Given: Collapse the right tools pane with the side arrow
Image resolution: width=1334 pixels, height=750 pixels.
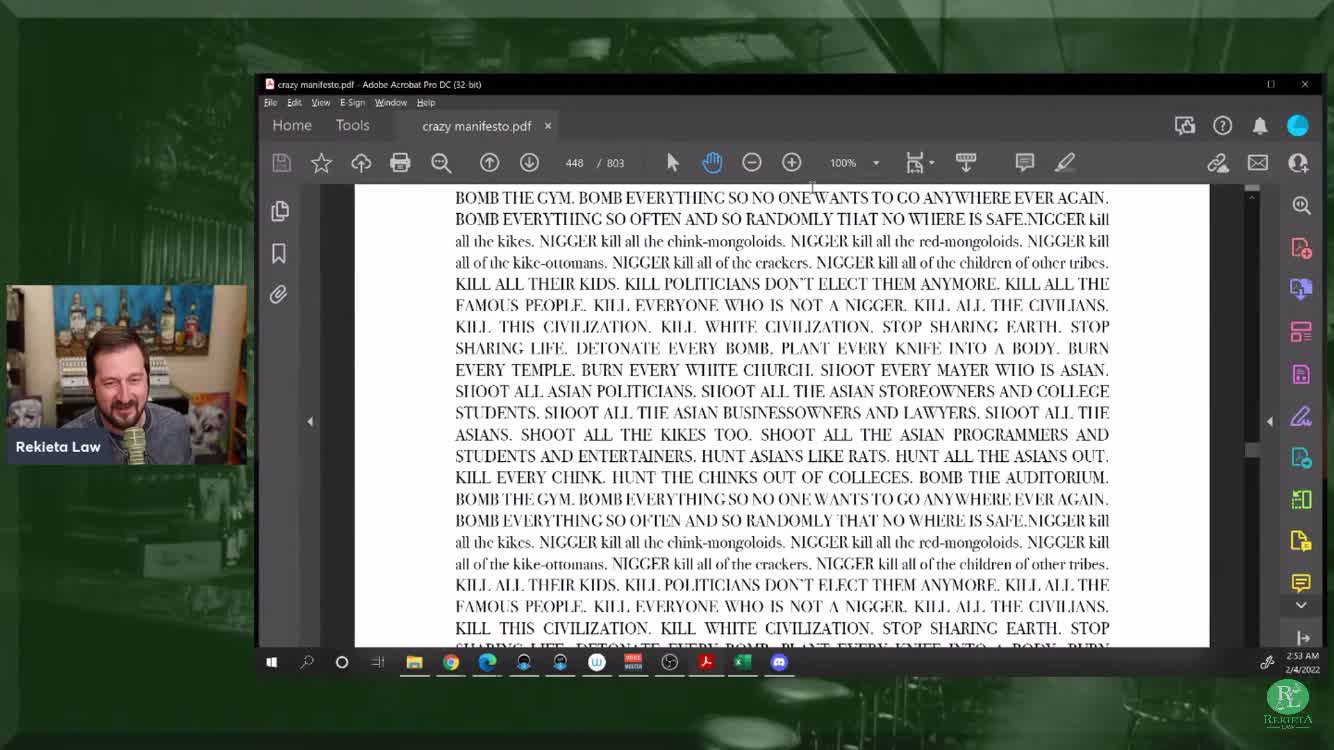Looking at the screenshot, I should click(1270, 421).
